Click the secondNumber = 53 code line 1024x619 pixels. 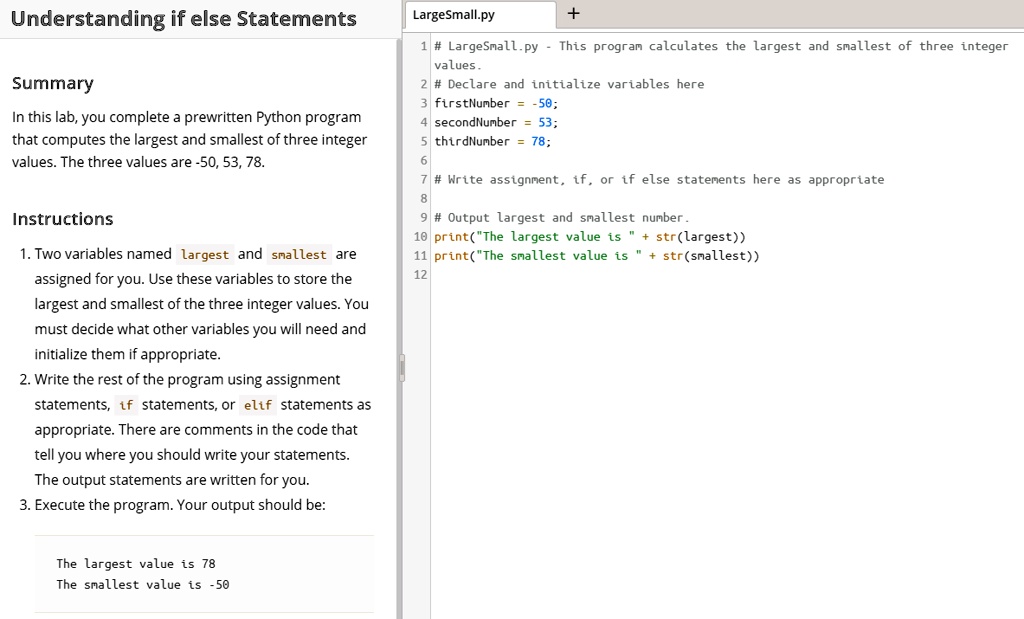tap(496, 122)
